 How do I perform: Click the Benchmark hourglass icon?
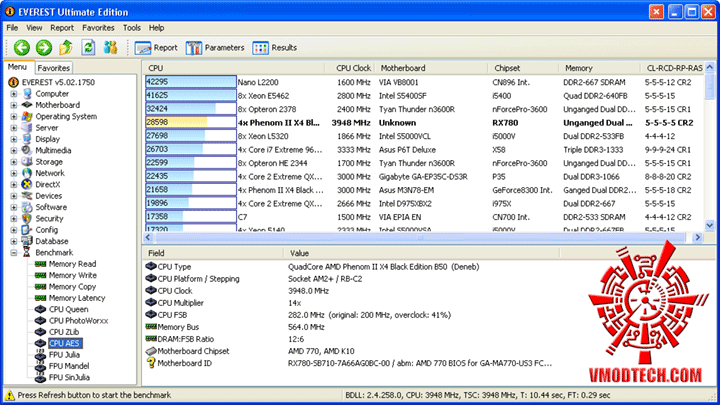(27, 253)
